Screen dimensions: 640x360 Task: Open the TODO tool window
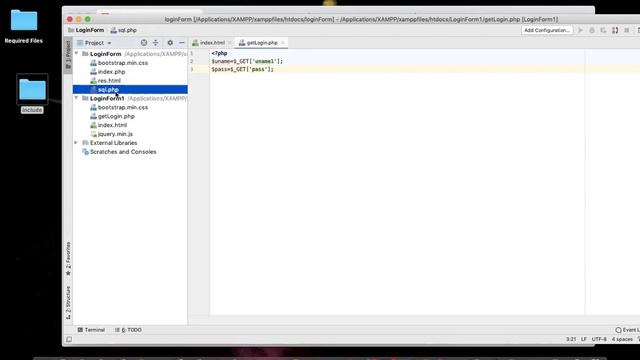click(128, 330)
